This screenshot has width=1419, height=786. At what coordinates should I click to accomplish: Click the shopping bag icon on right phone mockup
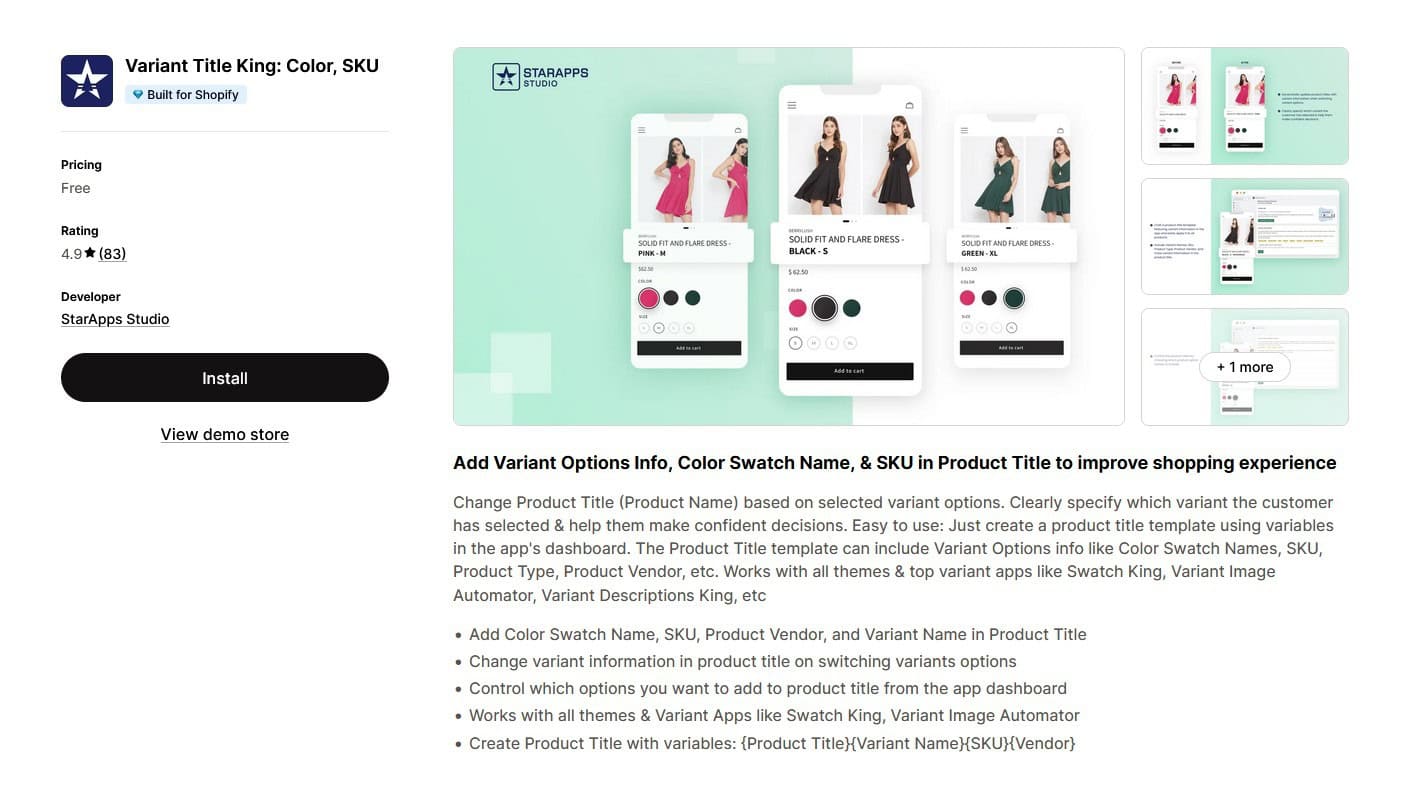(x=1060, y=130)
